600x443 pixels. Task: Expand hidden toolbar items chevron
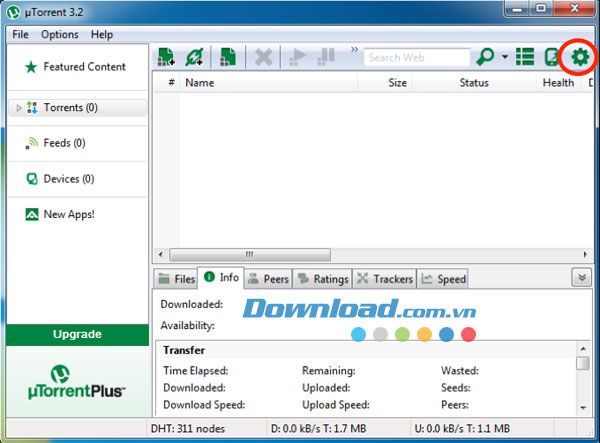pyautogui.click(x=355, y=49)
